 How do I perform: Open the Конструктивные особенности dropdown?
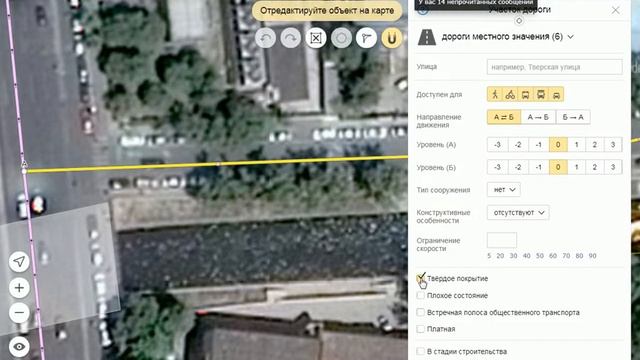(x=518, y=213)
